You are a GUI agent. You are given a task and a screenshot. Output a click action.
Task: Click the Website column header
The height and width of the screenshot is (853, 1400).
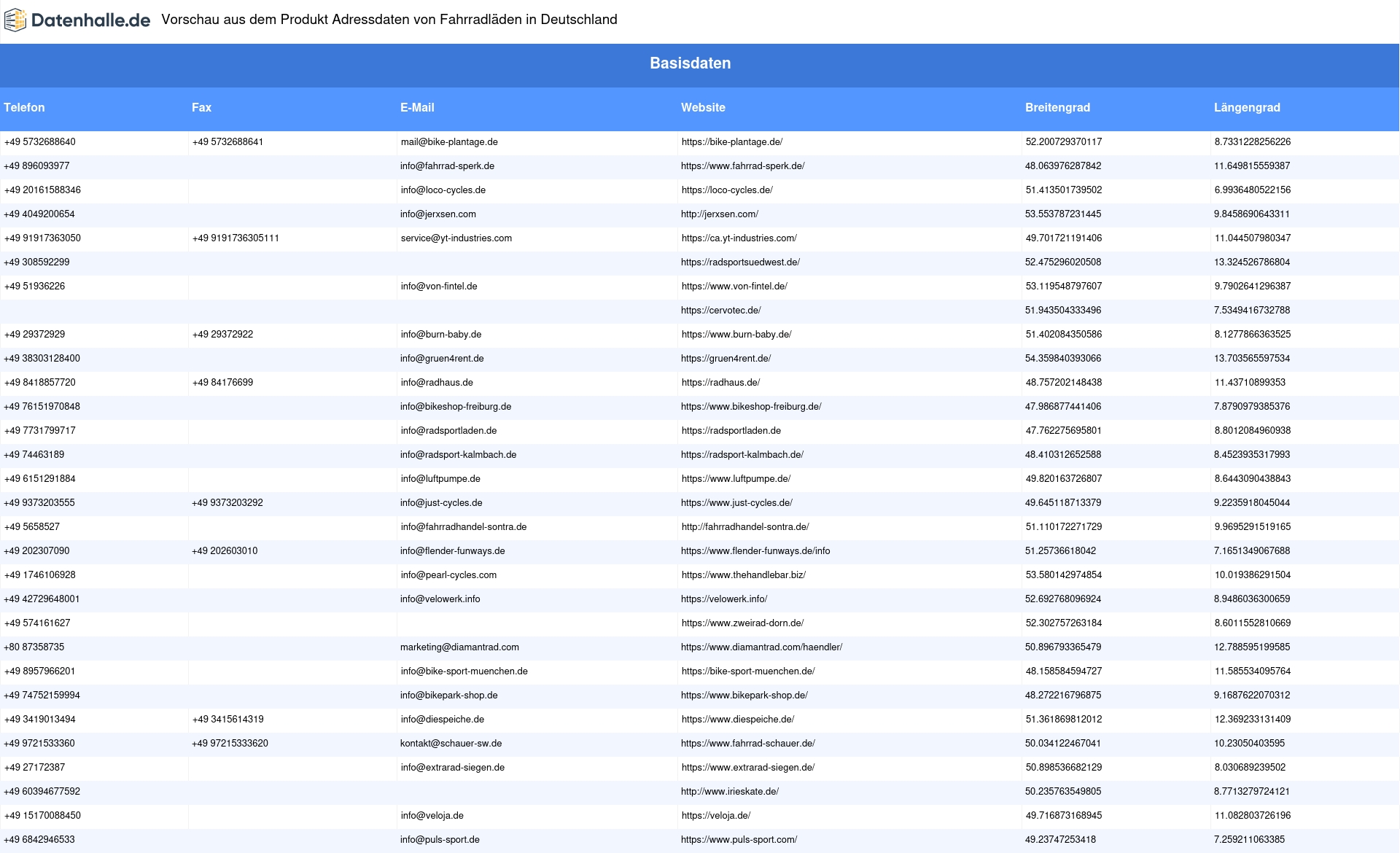(703, 107)
